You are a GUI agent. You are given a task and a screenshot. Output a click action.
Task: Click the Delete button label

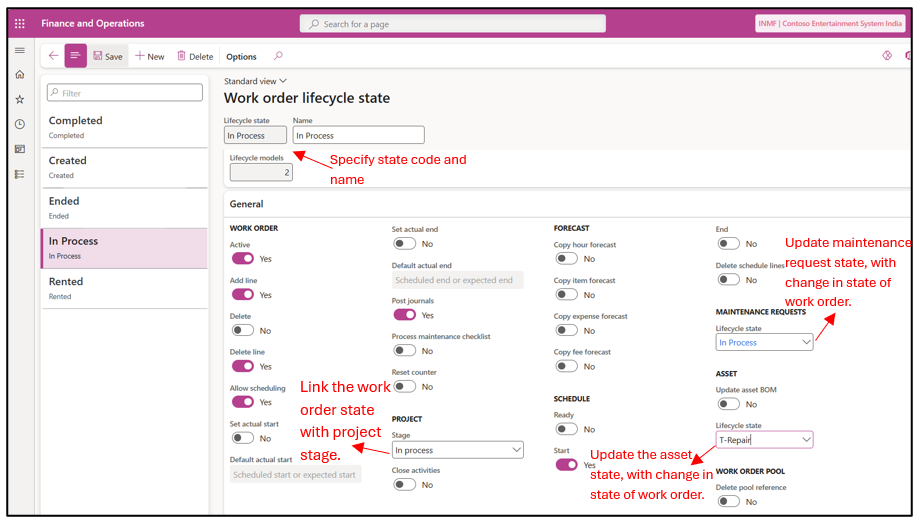coord(201,56)
